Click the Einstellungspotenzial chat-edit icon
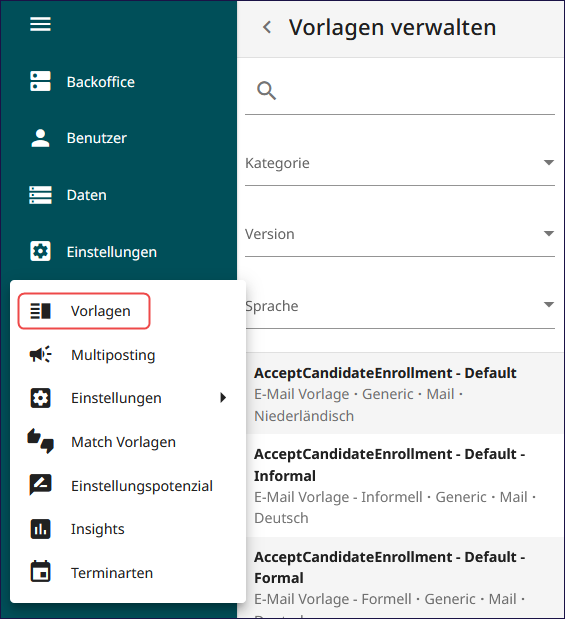Screen dimensions: 565x619 (40, 485)
